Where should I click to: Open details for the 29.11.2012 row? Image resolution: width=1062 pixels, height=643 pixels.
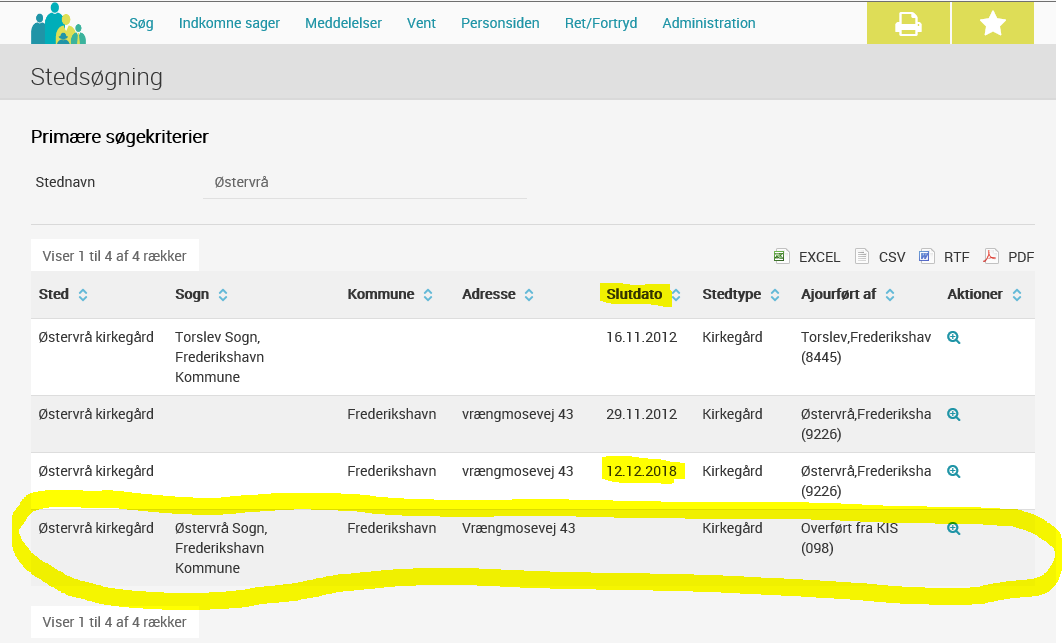point(954,415)
